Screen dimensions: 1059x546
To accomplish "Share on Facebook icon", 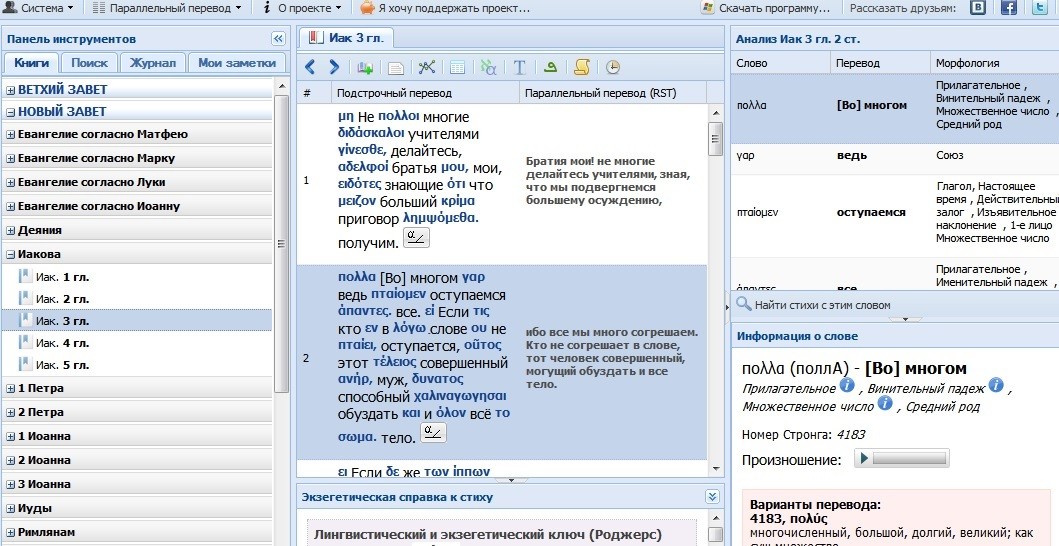I will [x=1009, y=8].
